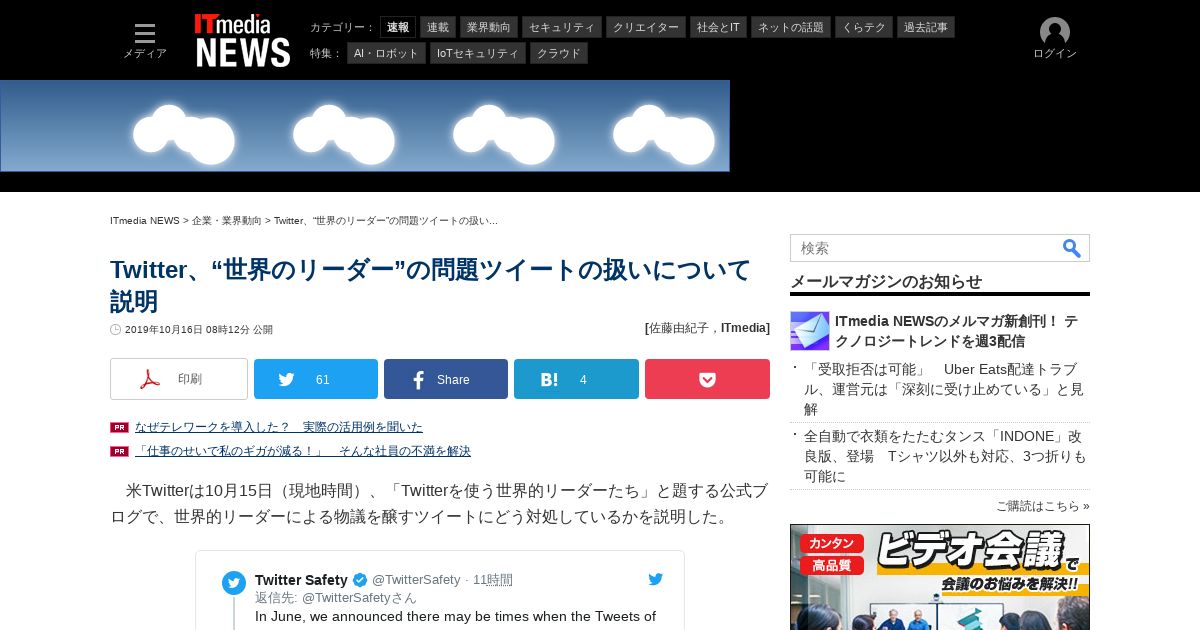Click the Twitter bird avatar in embedded tweet
Image resolution: width=1200 pixels, height=630 pixels.
[x=234, y=583]
